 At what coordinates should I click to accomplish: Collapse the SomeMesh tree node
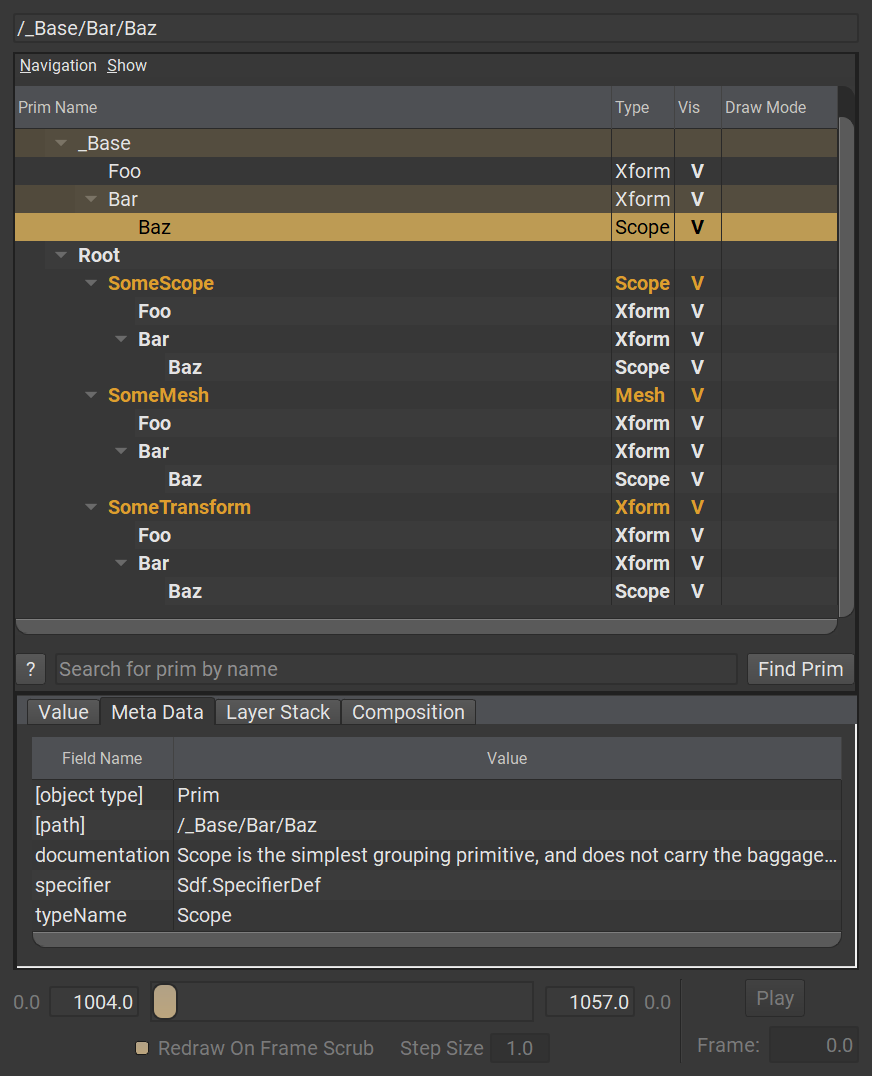click(x=92, y=396)
